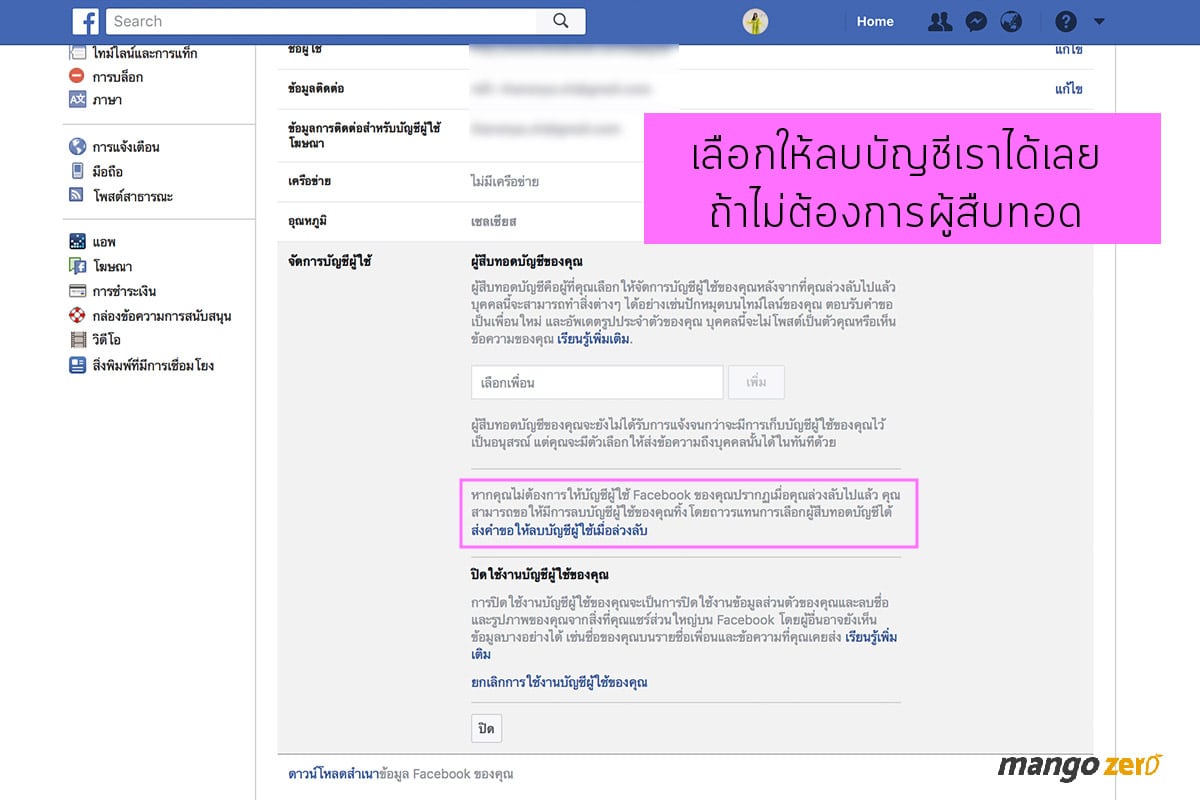1200x800 pixels.
Task: Click the search magnifier button
Action: (x=560, y=21)
